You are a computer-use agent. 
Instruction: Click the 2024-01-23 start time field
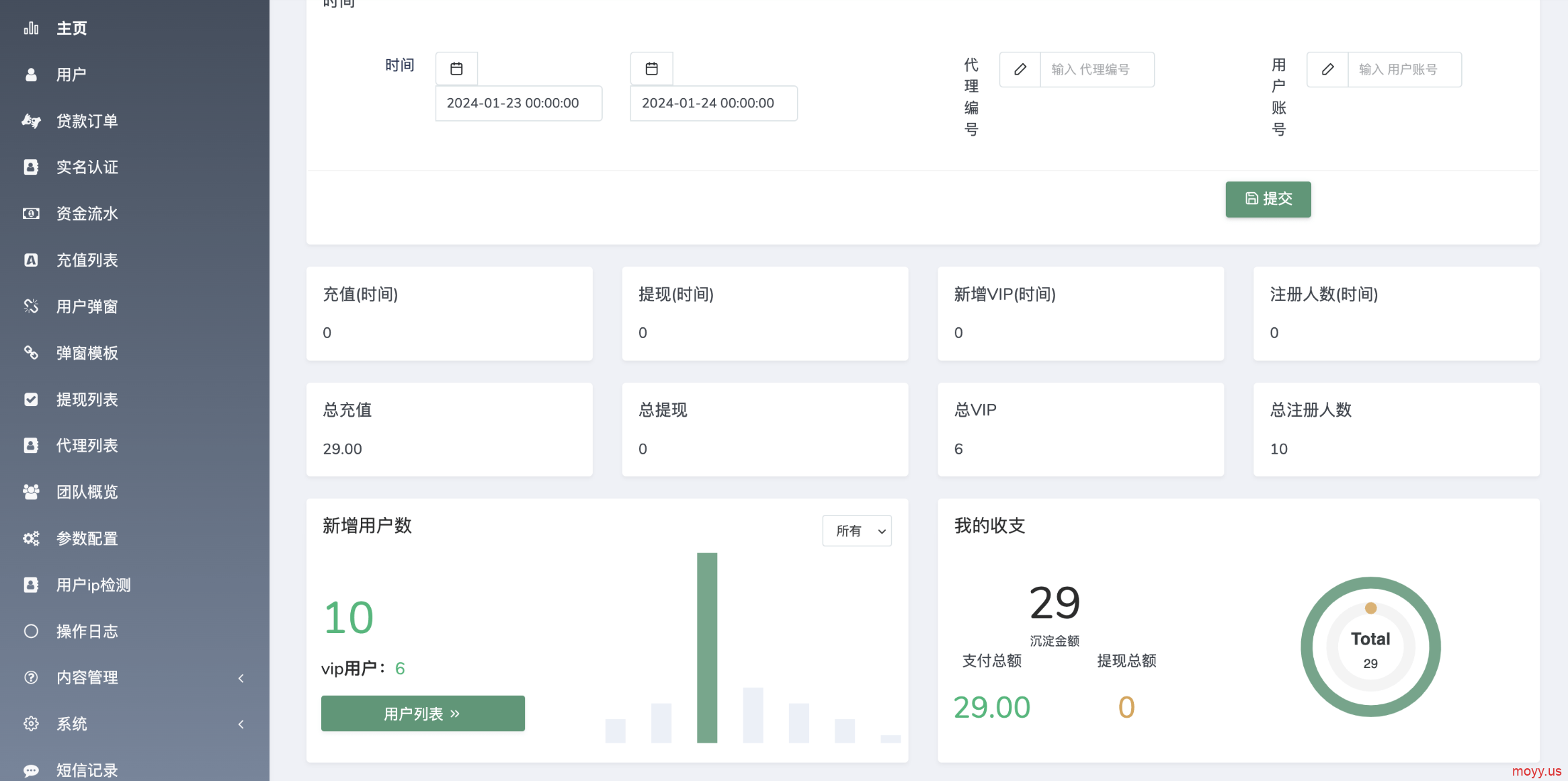point(518,104)
